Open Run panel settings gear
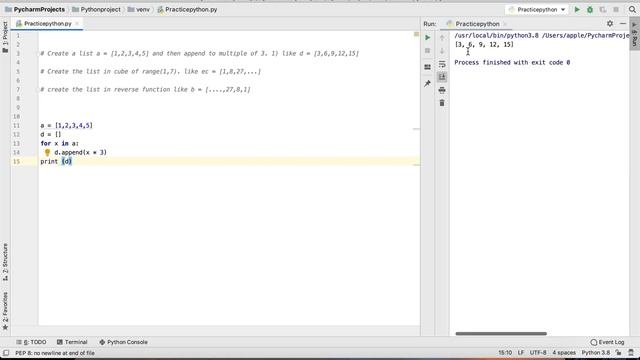The width and height of the screenshot is (640, 360). click(x=610, y=24)
